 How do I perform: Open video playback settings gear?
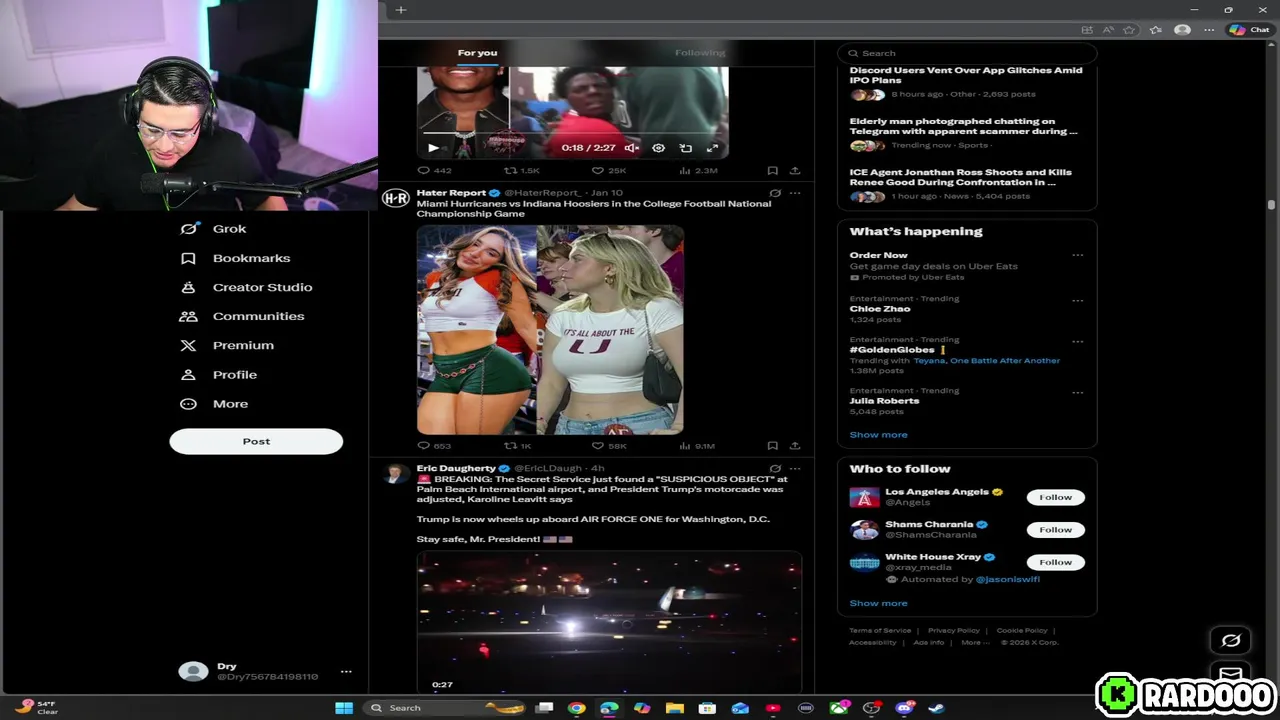(658, 148)
